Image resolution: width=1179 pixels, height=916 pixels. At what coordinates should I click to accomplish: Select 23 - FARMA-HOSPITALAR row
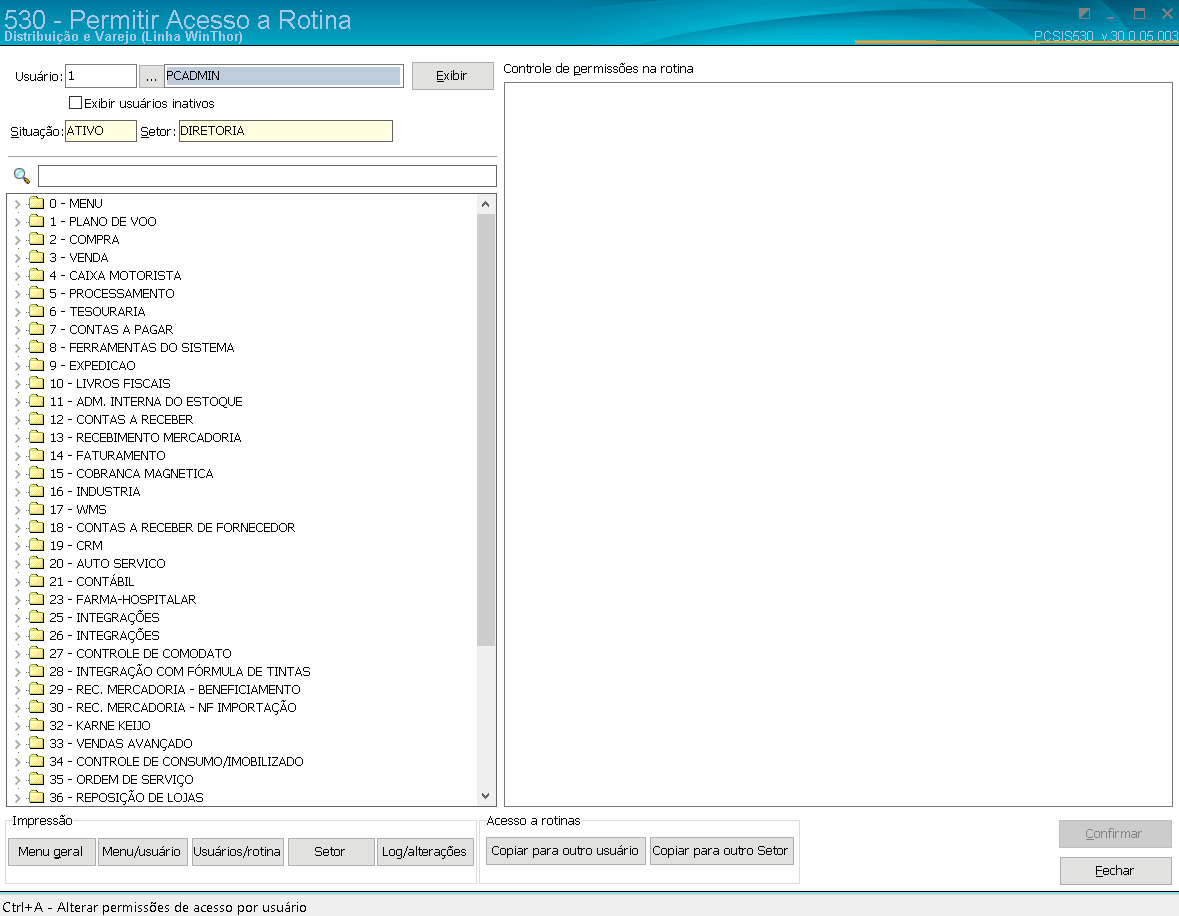pos(123,599)
